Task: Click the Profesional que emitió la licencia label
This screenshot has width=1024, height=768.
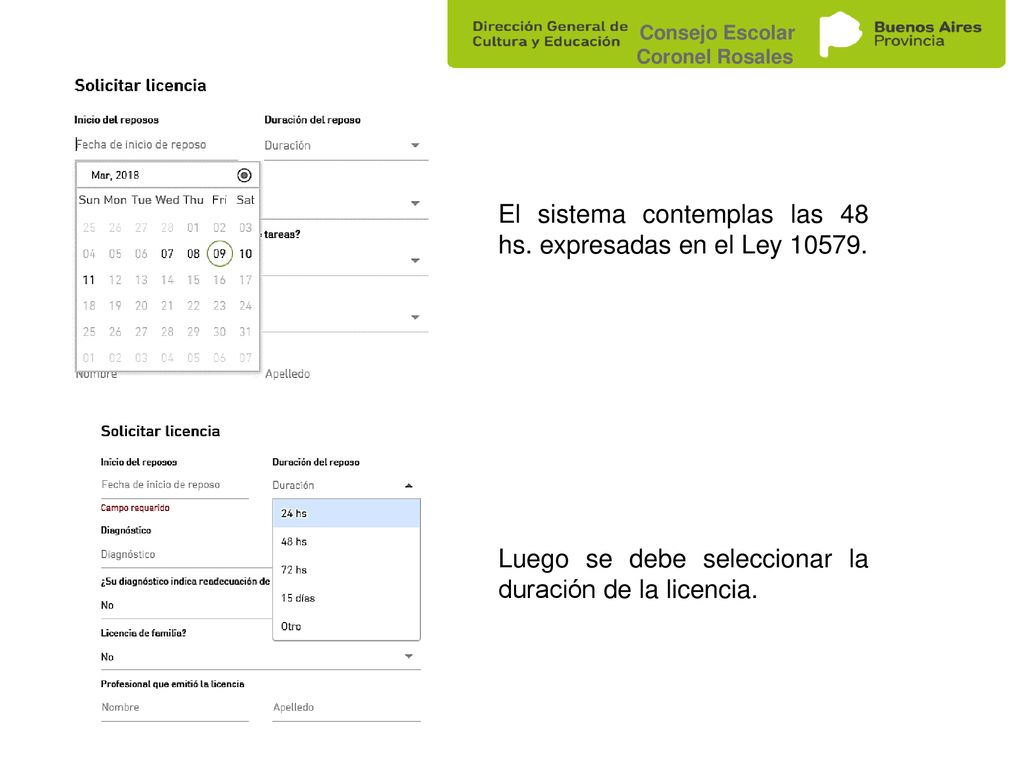Action: 172,684
